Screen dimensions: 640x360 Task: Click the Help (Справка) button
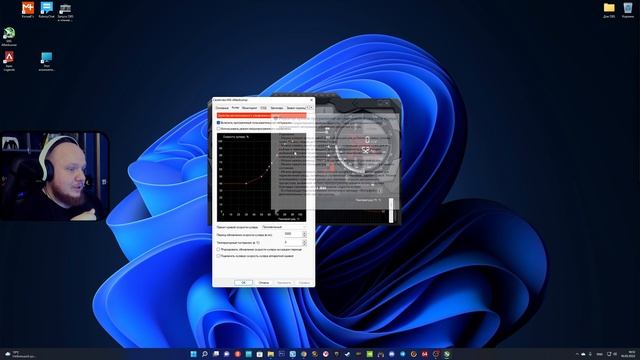click(x=304, y=282)
